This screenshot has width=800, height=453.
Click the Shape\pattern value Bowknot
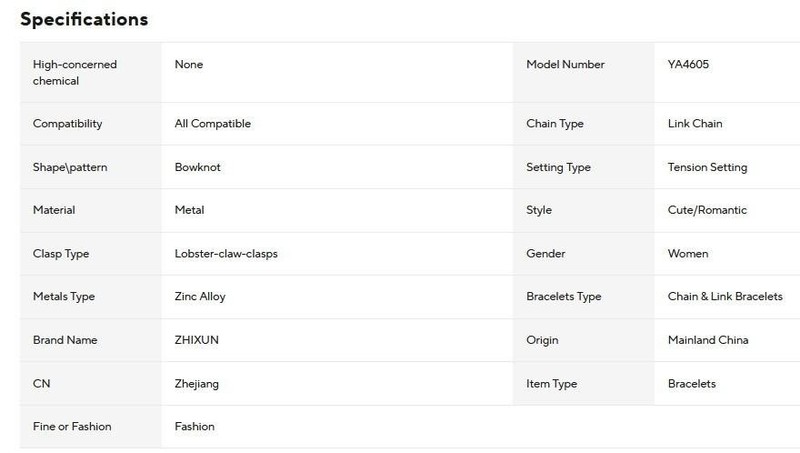[x=197, y=167]
